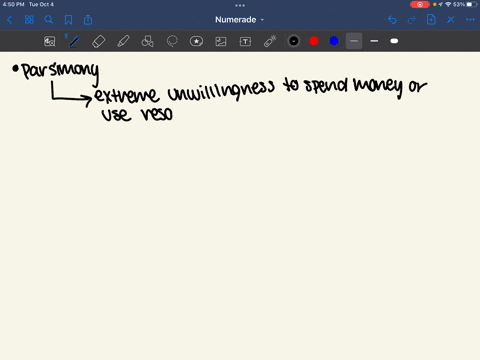
Task: Redo the last action
Action: coord(412,20)
